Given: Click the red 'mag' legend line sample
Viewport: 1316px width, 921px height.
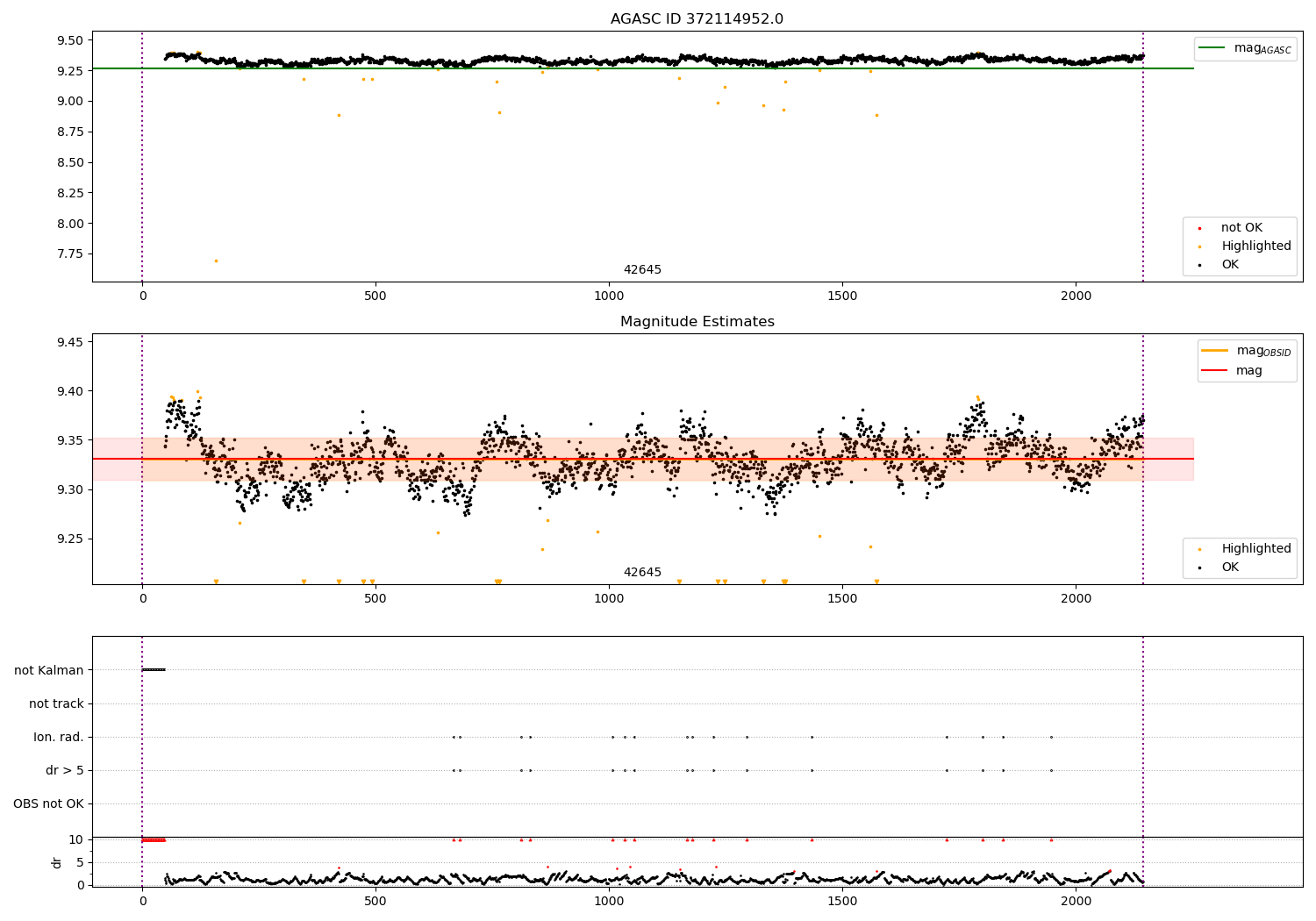Looking at the screenshot, I should click(x=1214, y=370).
